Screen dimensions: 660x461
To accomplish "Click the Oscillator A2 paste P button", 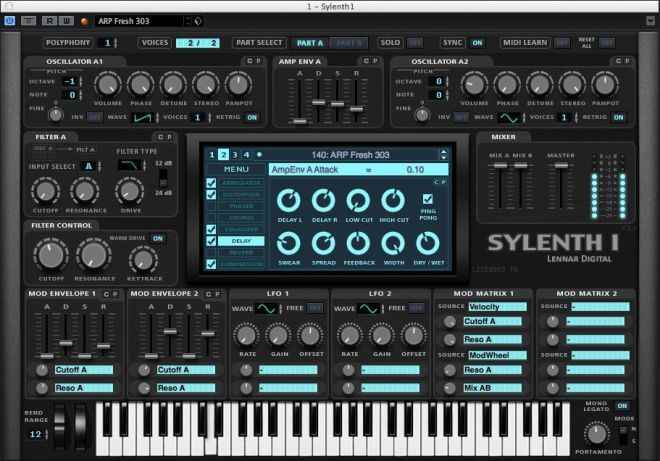I will pyautogui.click(x=627, y=61).
